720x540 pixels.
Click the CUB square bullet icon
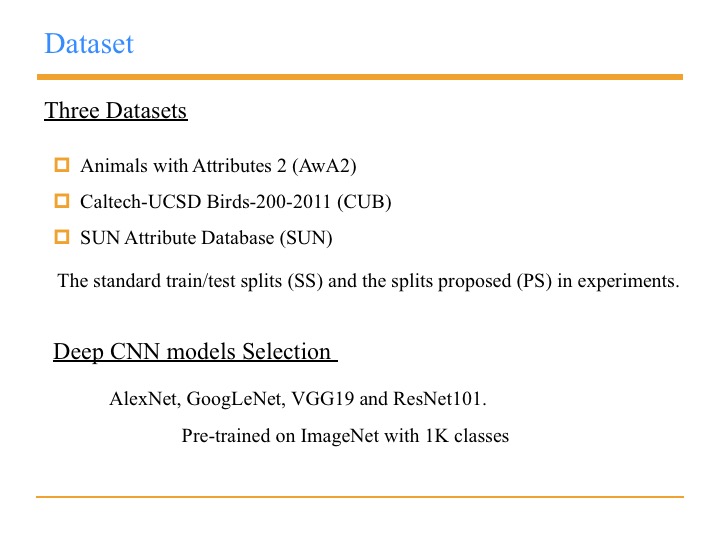point(62,201)
